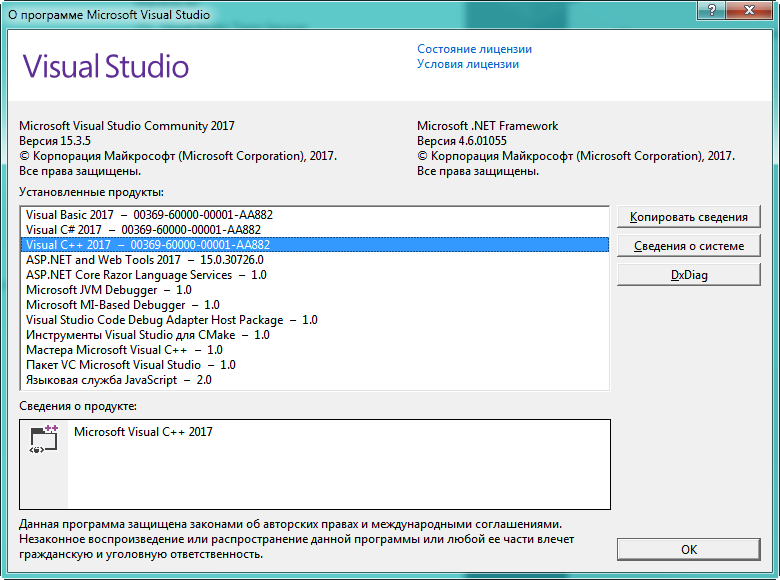Click the help question mark button
The image size is (780, 580).
pos(711,9)
